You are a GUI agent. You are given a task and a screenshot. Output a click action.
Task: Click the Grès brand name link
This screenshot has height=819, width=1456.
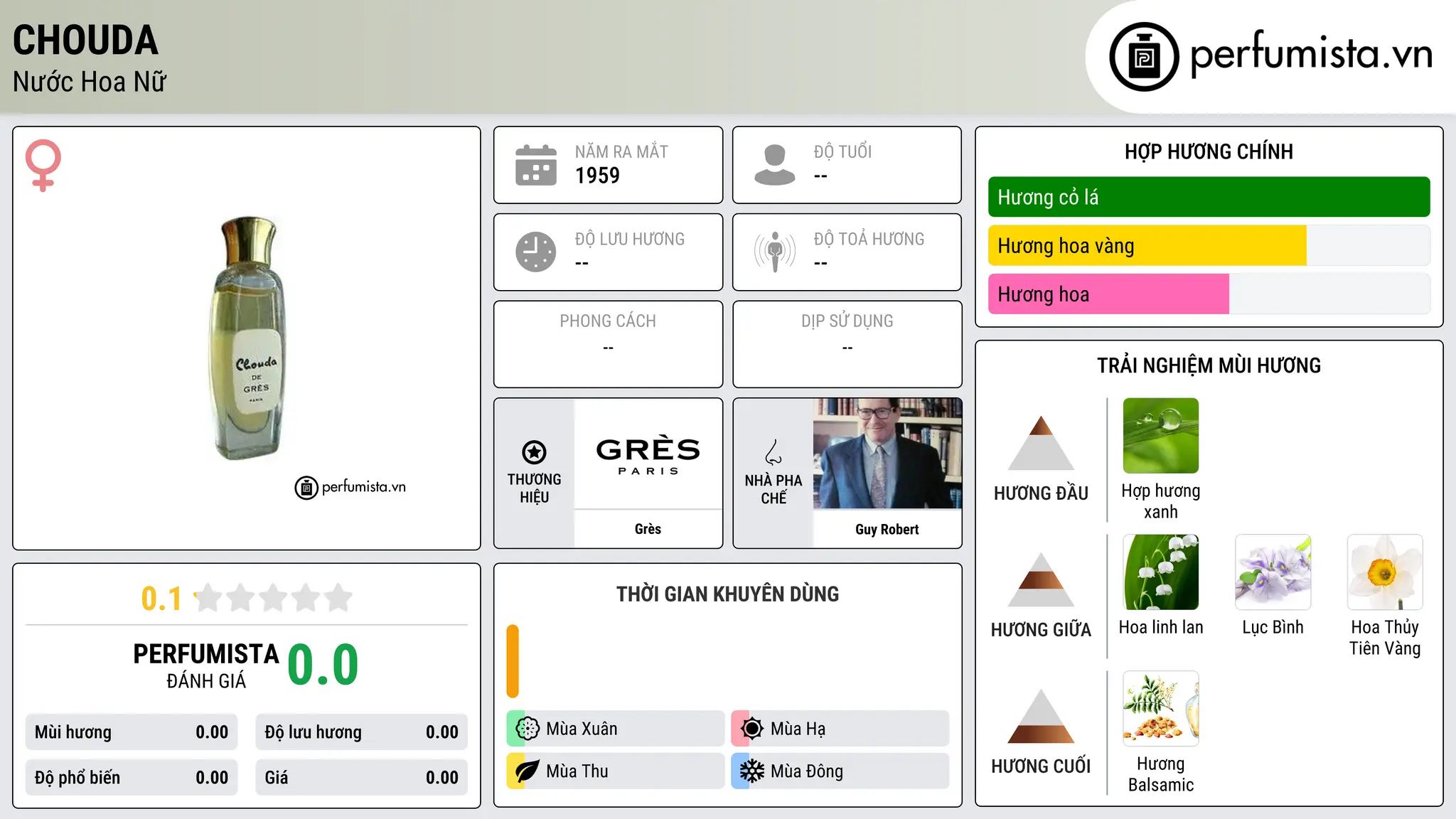click(x=648, y=529)
